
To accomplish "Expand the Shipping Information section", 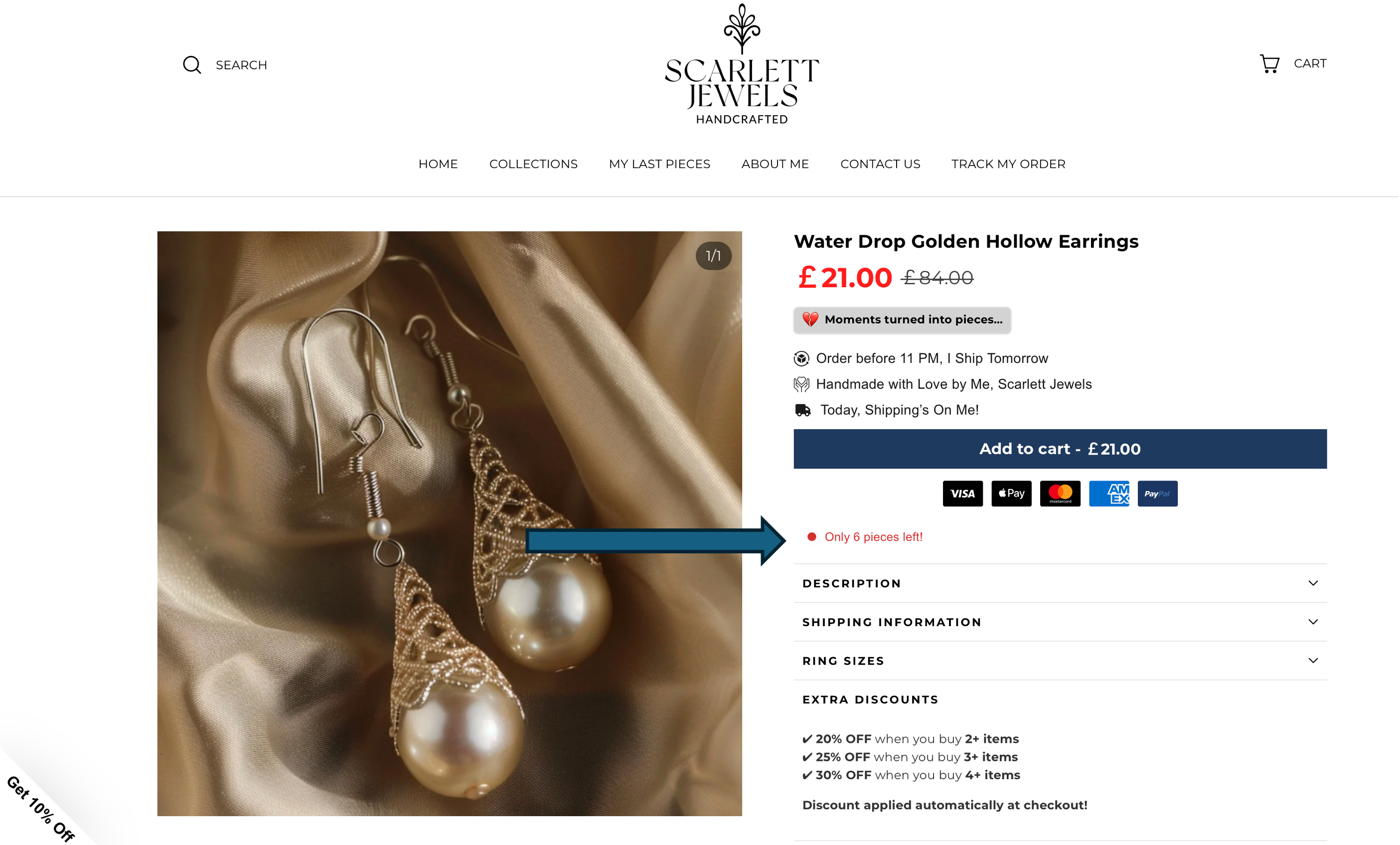I will (x=1061, y=622).
